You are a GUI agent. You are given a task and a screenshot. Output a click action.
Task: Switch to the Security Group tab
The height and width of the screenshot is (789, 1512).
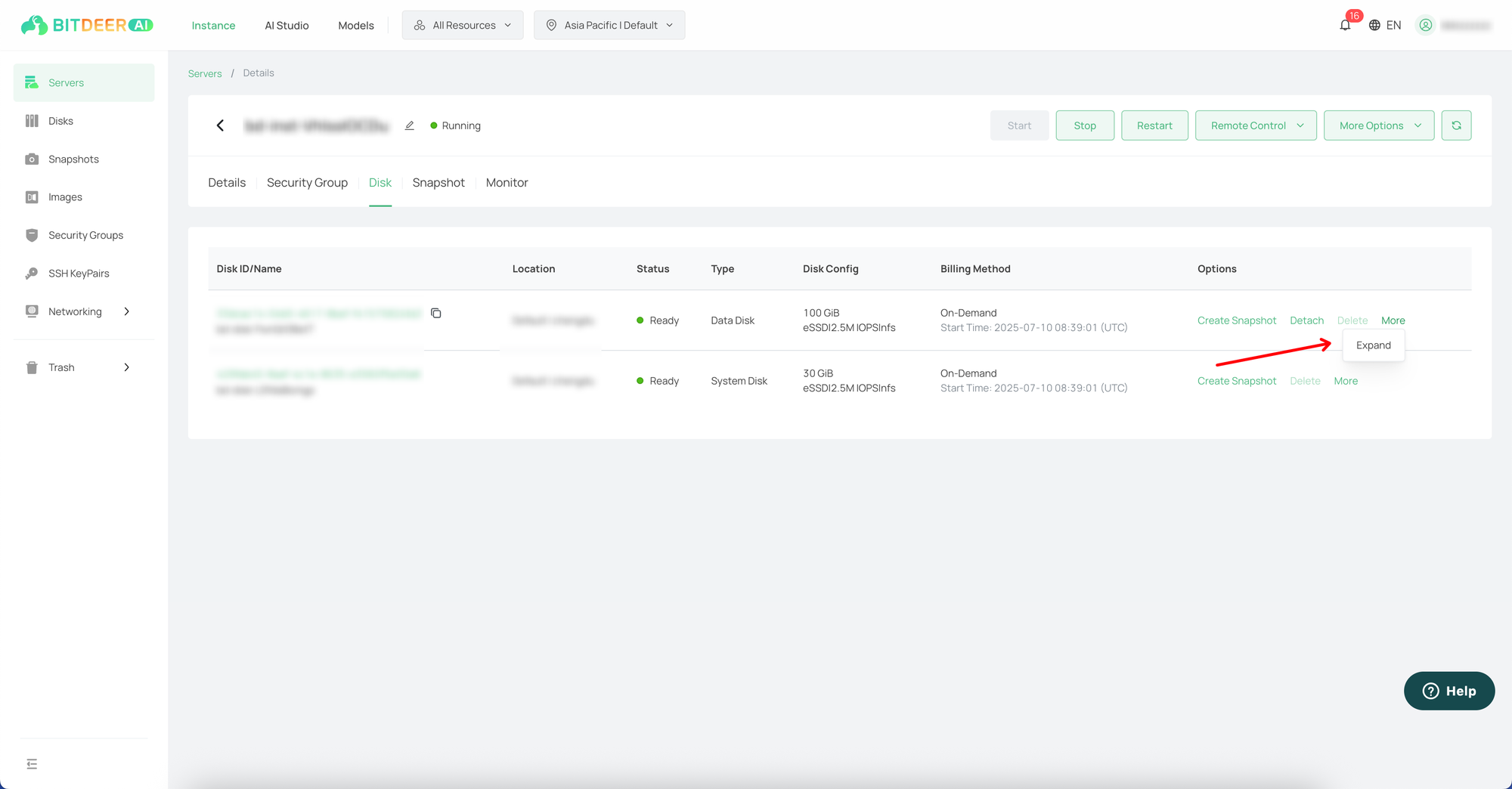click(307, 182)
